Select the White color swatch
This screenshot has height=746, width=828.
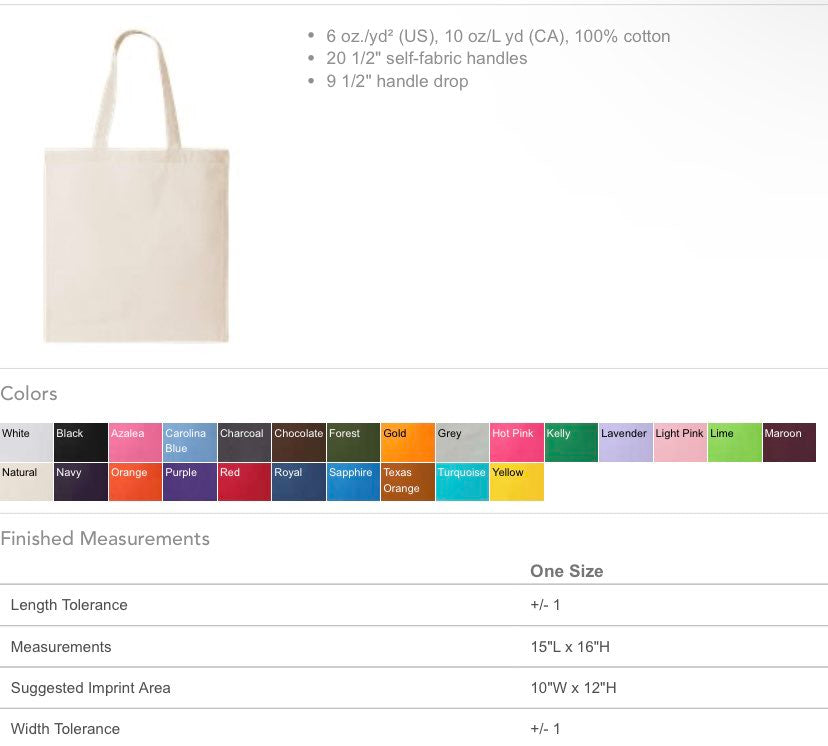tap(26, 443)
